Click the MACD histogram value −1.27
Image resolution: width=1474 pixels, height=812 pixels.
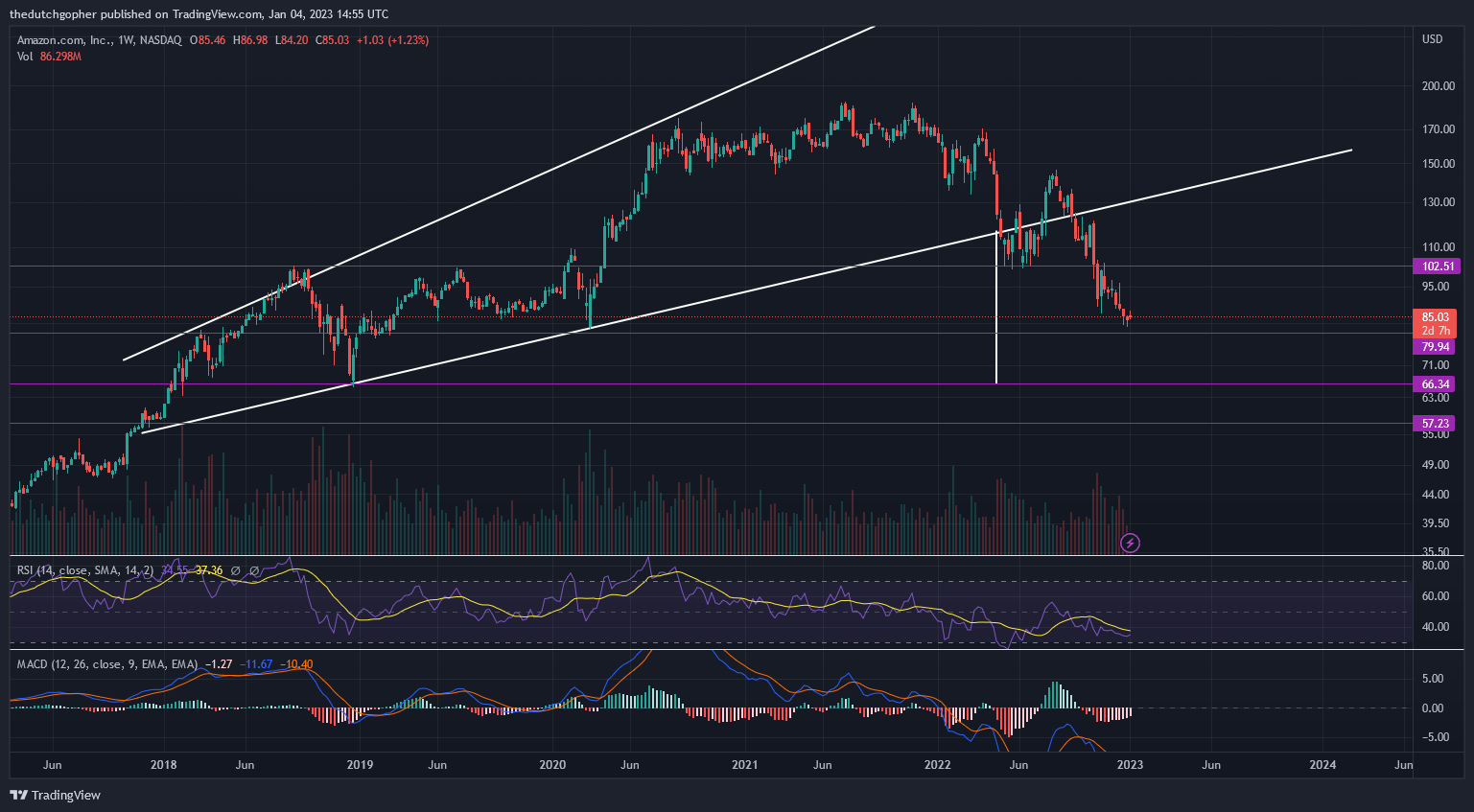pos(220,664)
